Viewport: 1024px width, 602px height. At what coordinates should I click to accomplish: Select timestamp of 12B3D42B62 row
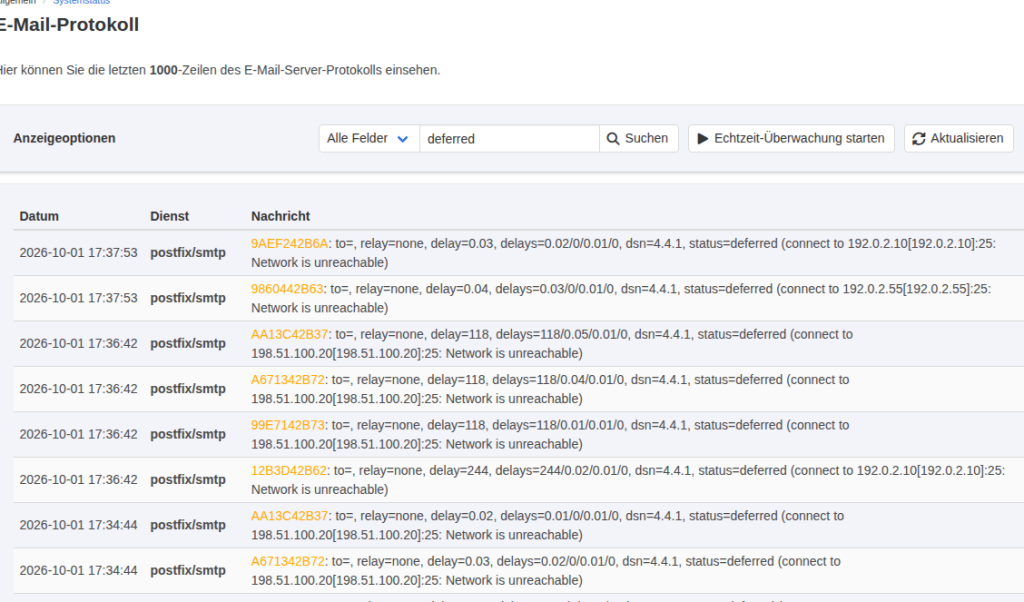pyautogui.click(x=78, y=479)
